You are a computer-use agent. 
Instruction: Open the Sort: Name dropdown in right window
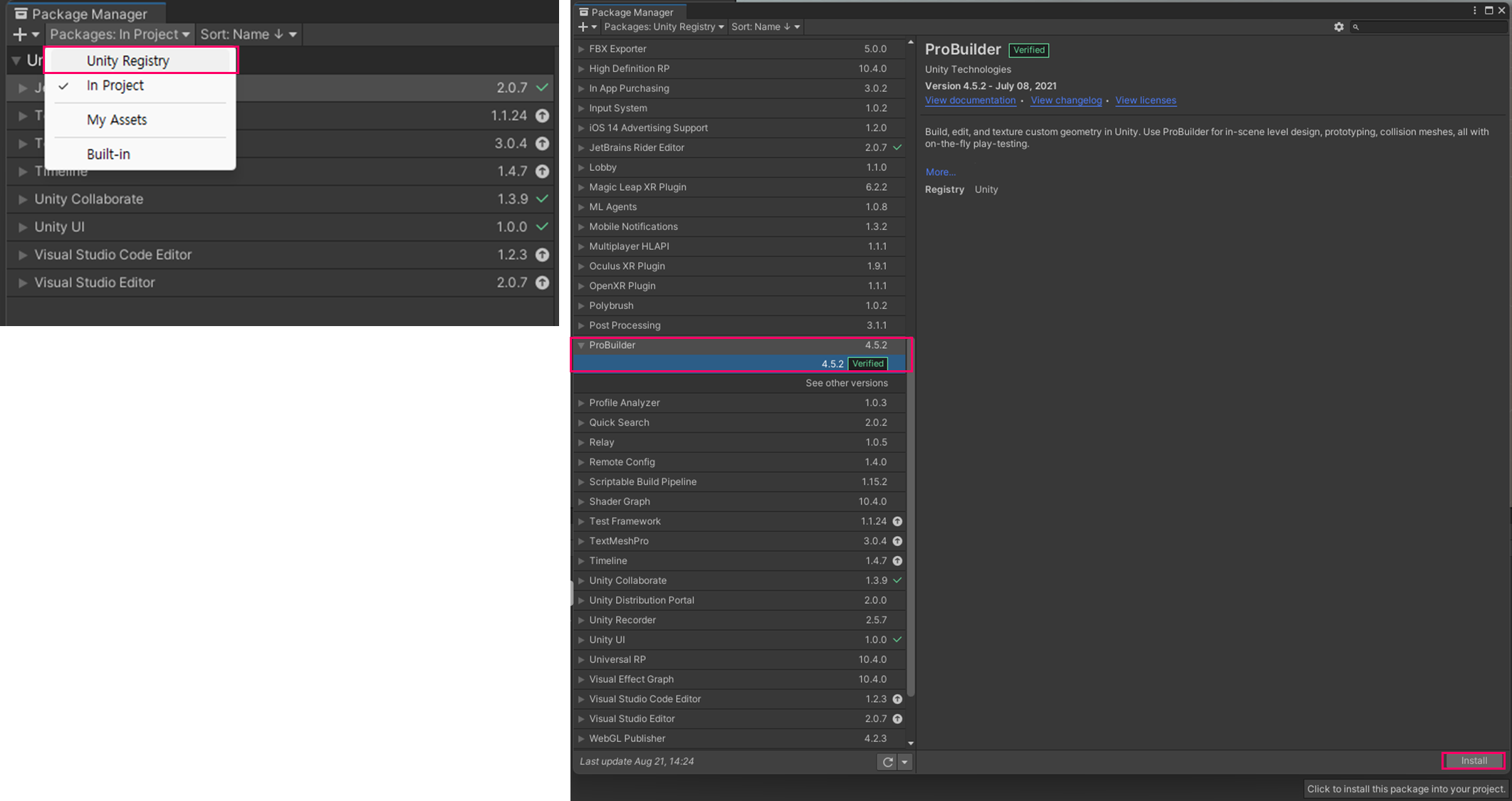click(765, 27)
